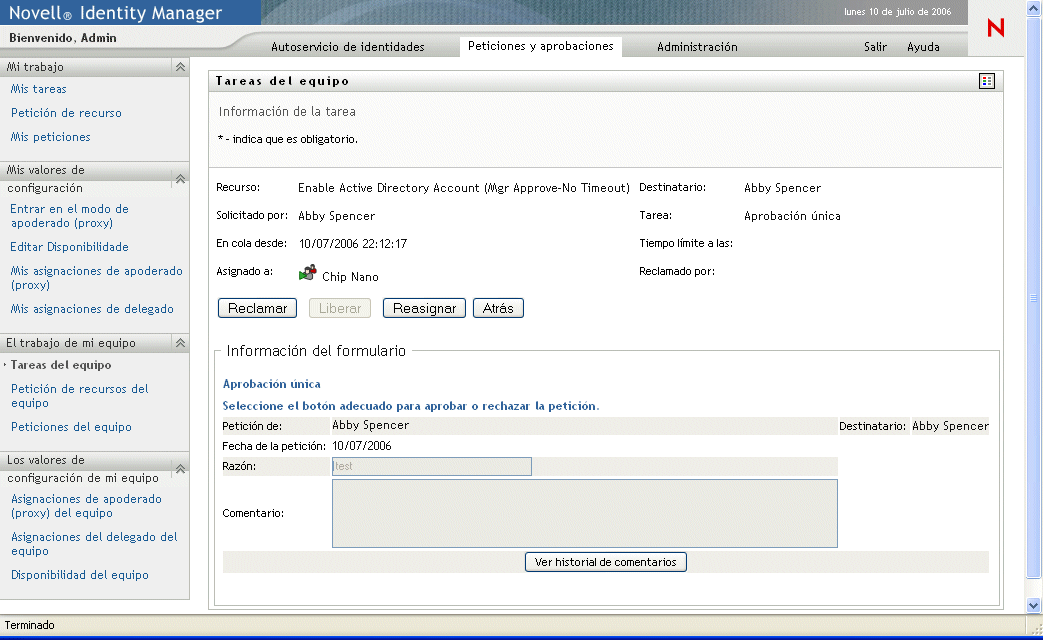Click the Reasignar button
Viewport: 1043px width, 640px height.
(x=424, y=308)
